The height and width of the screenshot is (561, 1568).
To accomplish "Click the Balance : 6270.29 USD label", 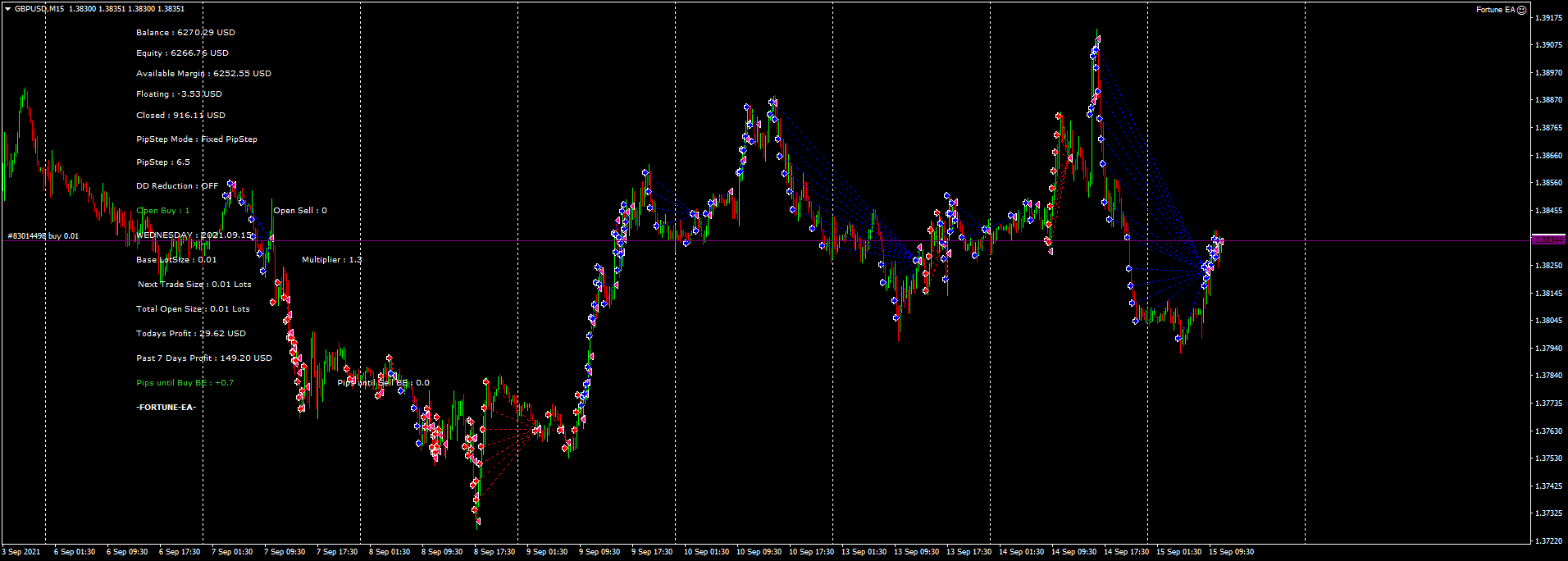I will [x=185, y=33].
